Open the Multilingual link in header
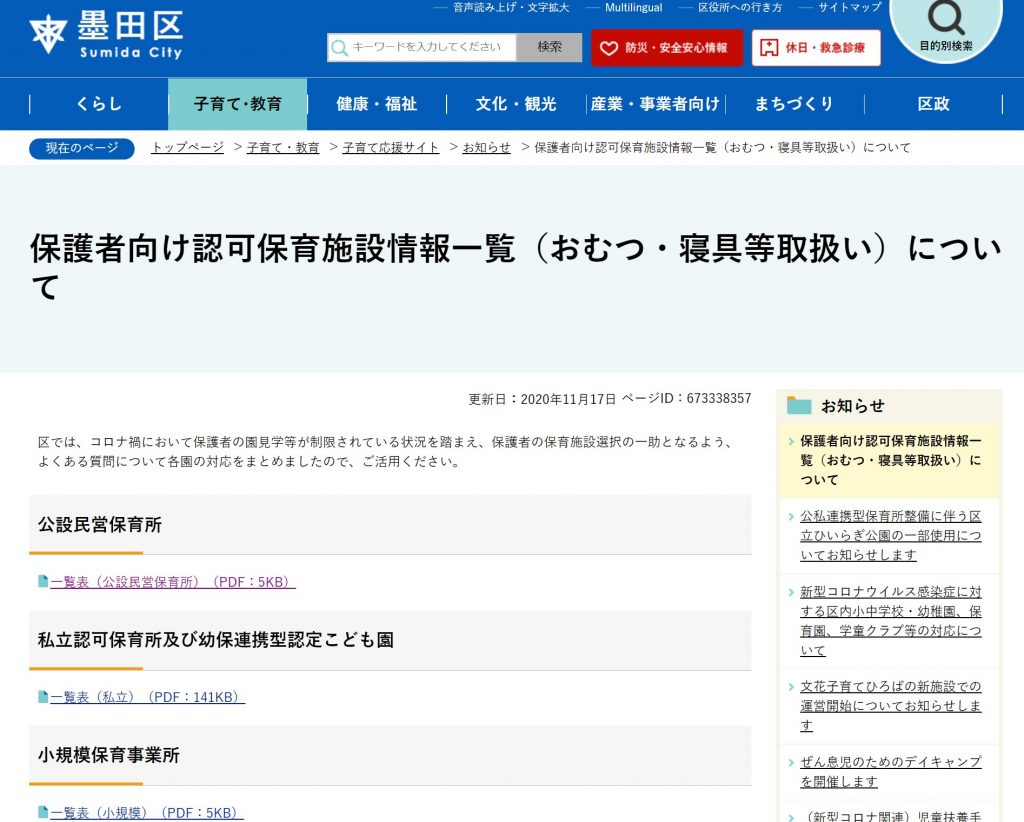This screenshot has height=822, width=1024. (x=633, y=8)
